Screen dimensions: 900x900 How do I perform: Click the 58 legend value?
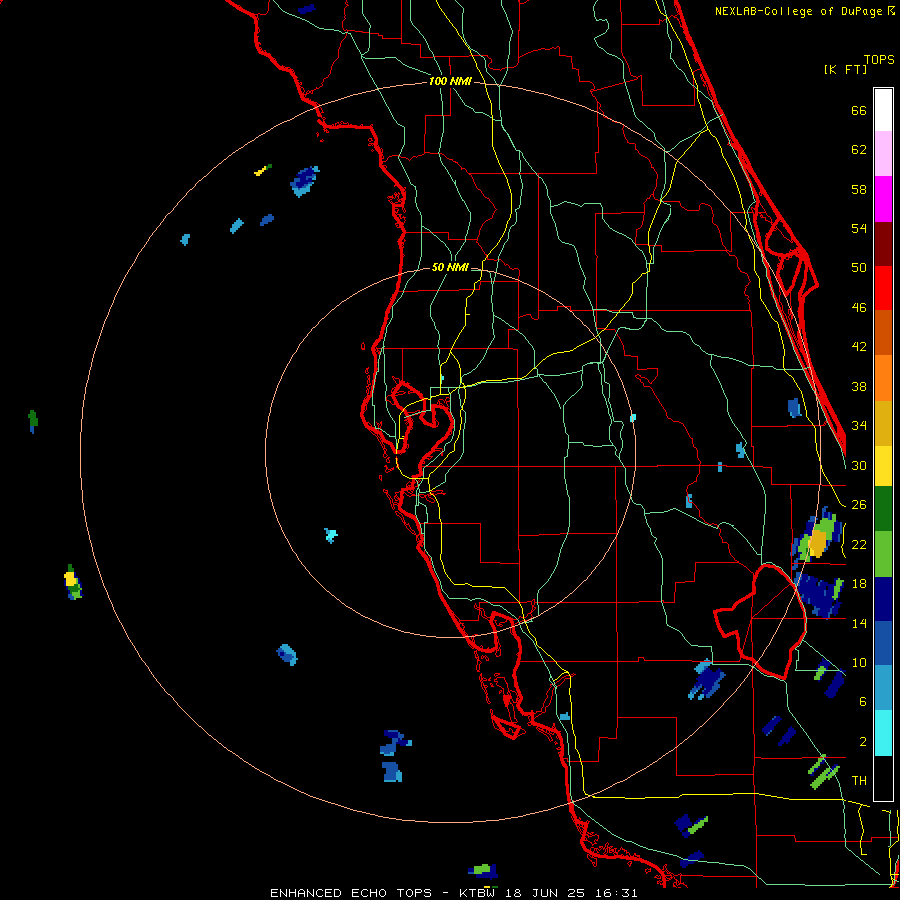(859, 189)
